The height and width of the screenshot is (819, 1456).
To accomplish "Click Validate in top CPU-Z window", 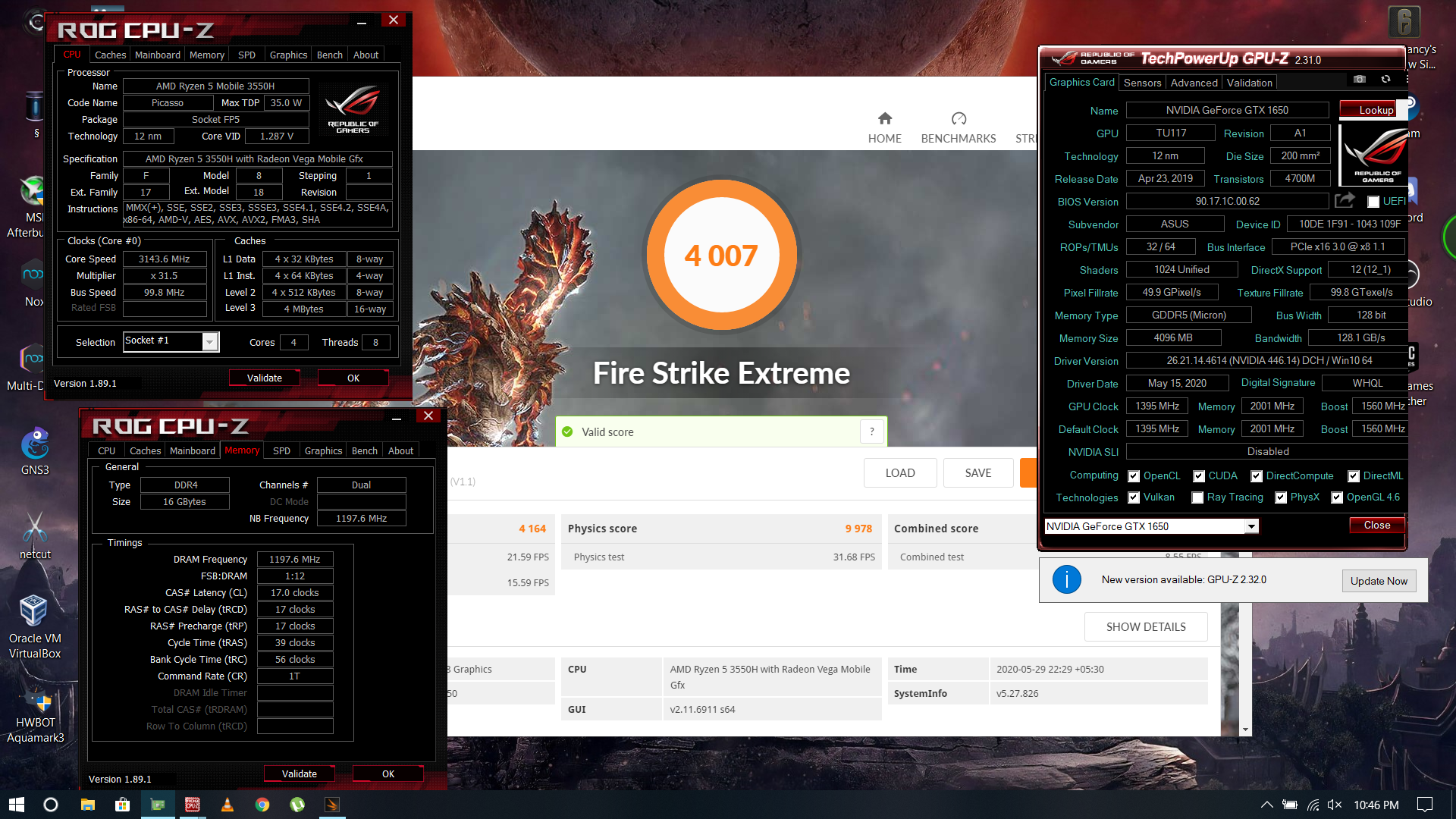I will 264,378.
